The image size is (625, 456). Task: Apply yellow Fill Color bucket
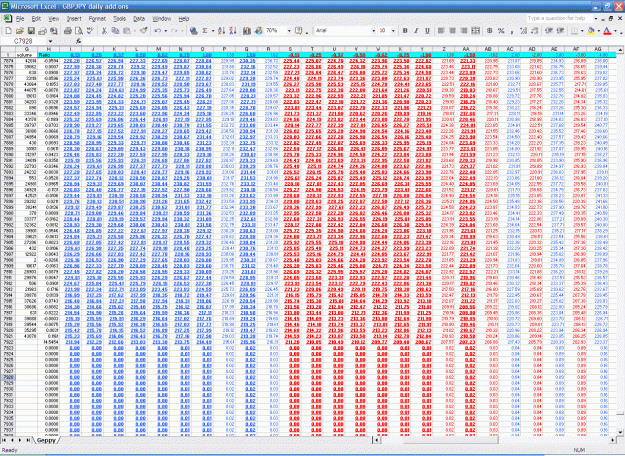tap(591, 31)
